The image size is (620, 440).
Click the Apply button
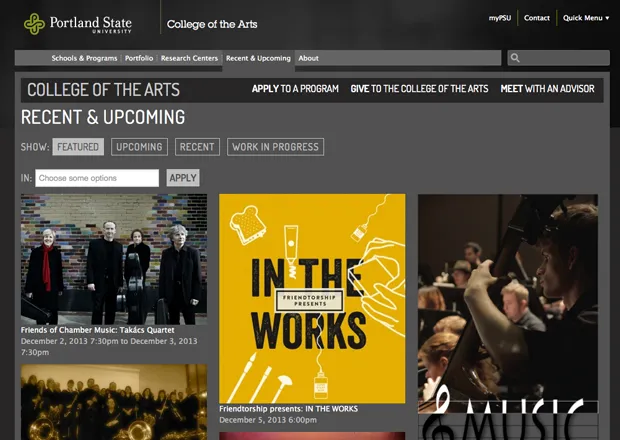point(183,178)
